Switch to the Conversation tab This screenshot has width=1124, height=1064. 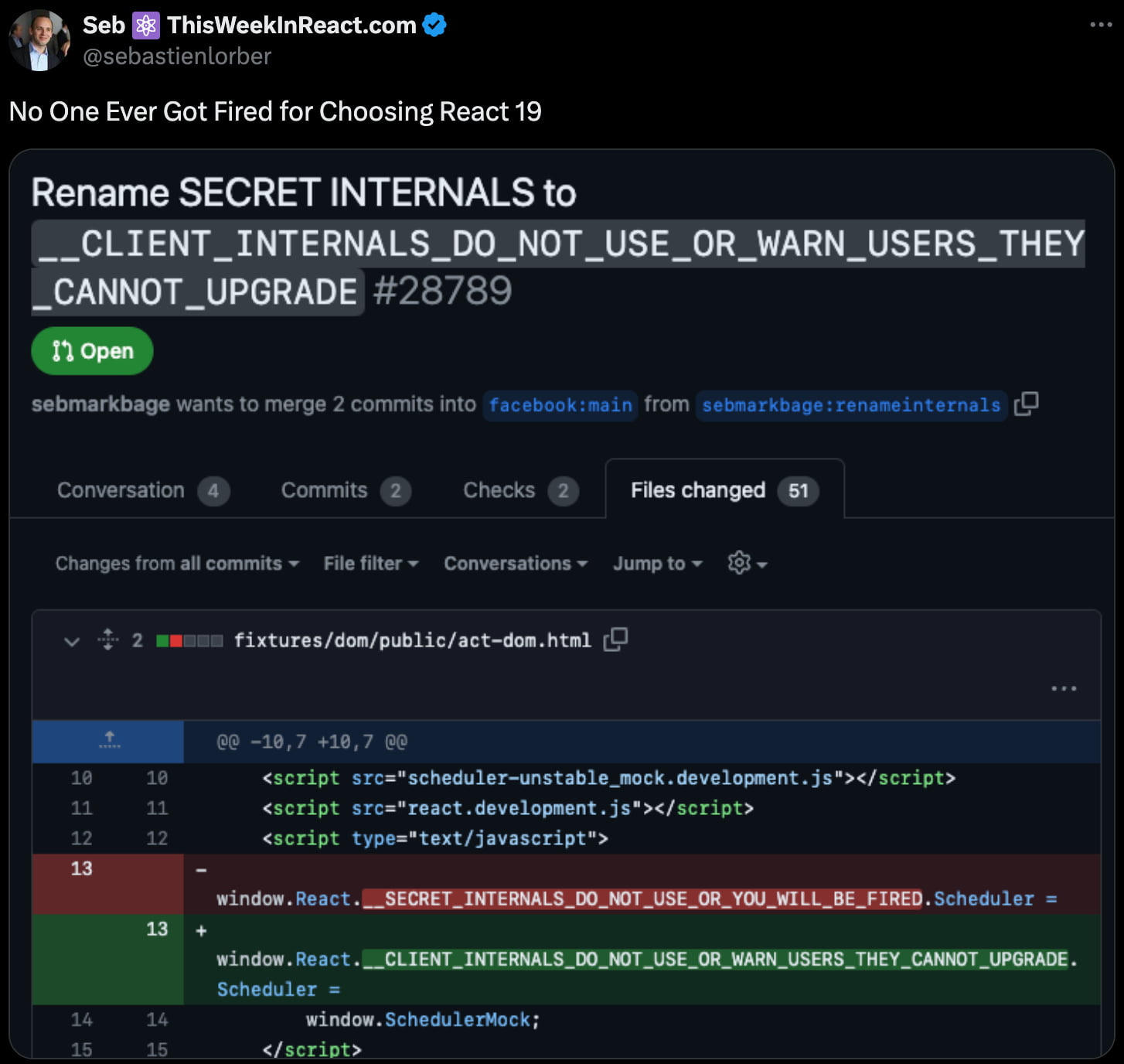coord(143,490)
